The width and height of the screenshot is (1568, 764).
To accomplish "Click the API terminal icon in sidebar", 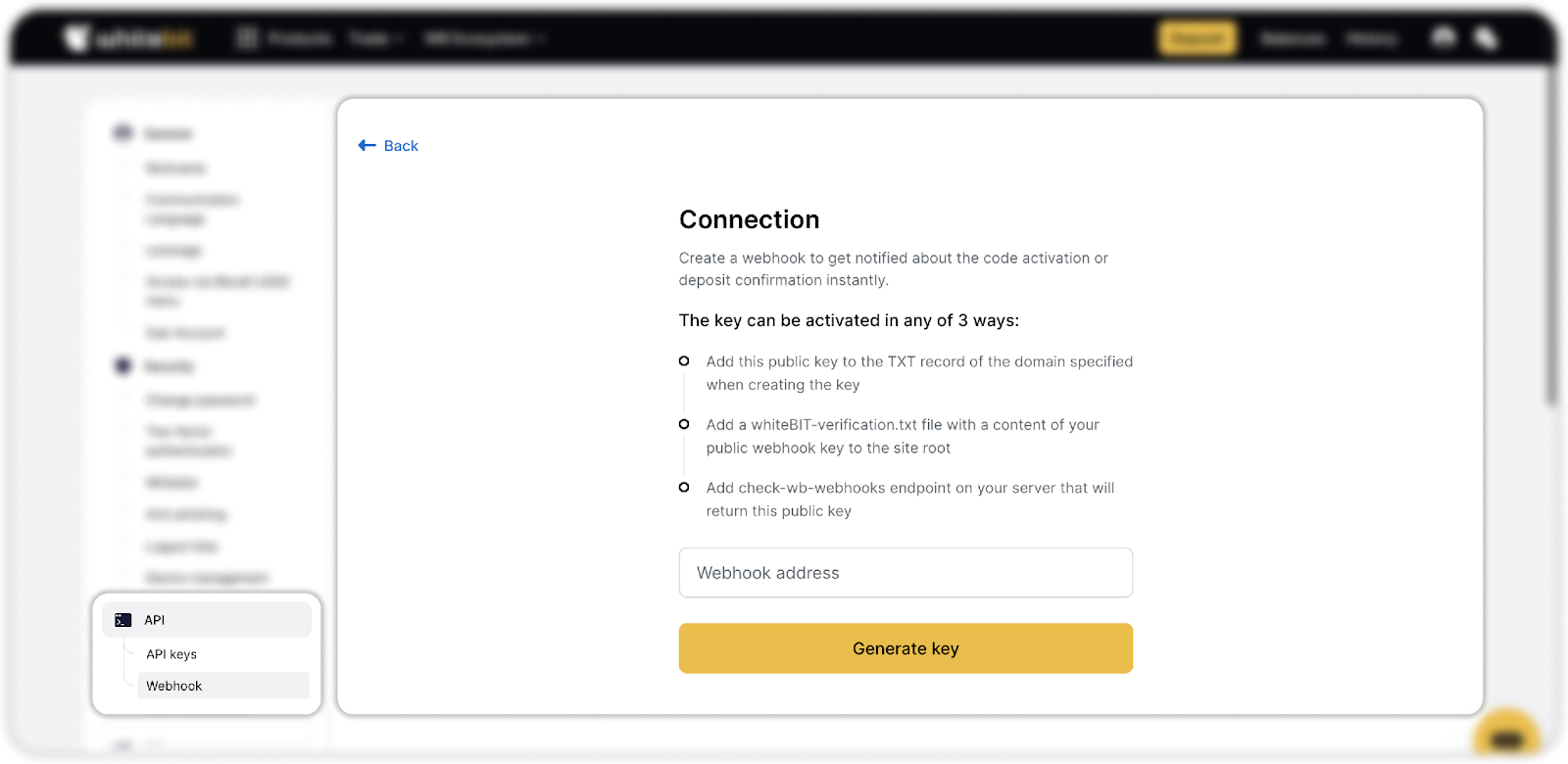I will coord(123,620).
